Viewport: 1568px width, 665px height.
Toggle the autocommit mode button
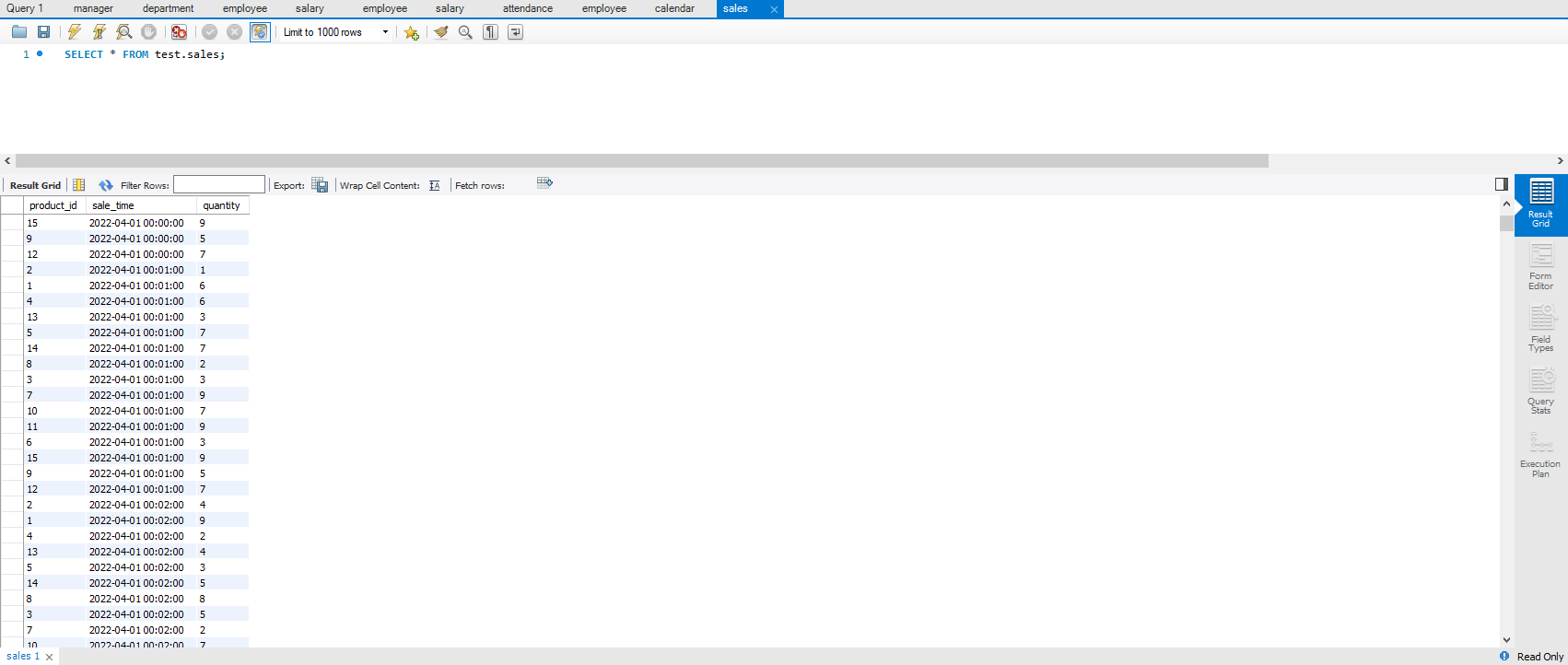point(261,32)
